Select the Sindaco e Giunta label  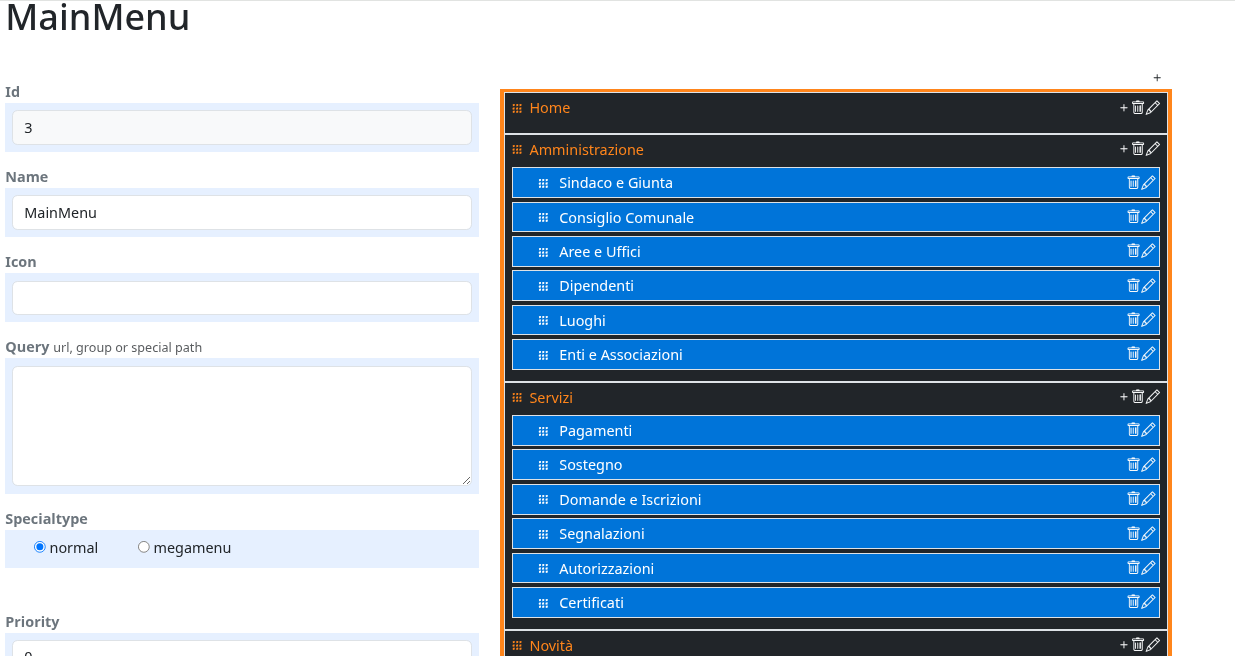(616, 183)
